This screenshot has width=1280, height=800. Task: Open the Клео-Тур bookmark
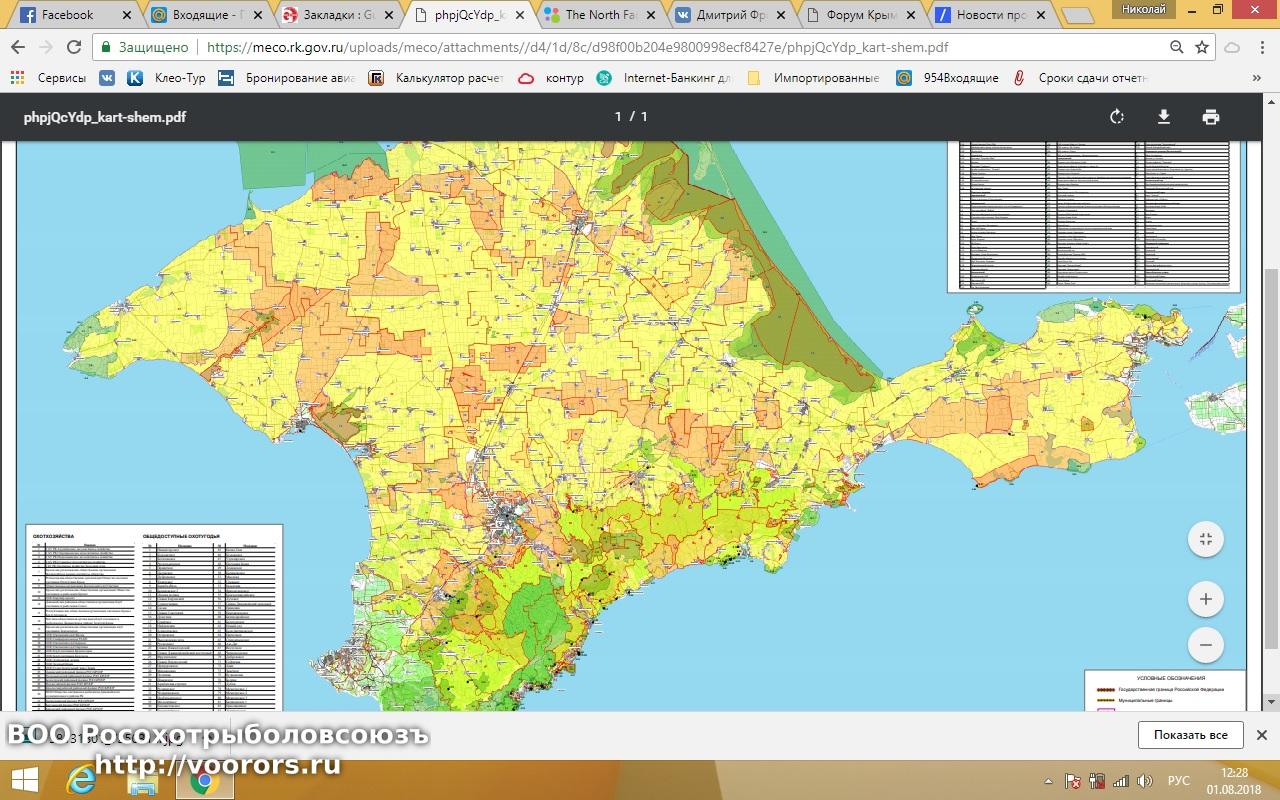tap(166, 78)
